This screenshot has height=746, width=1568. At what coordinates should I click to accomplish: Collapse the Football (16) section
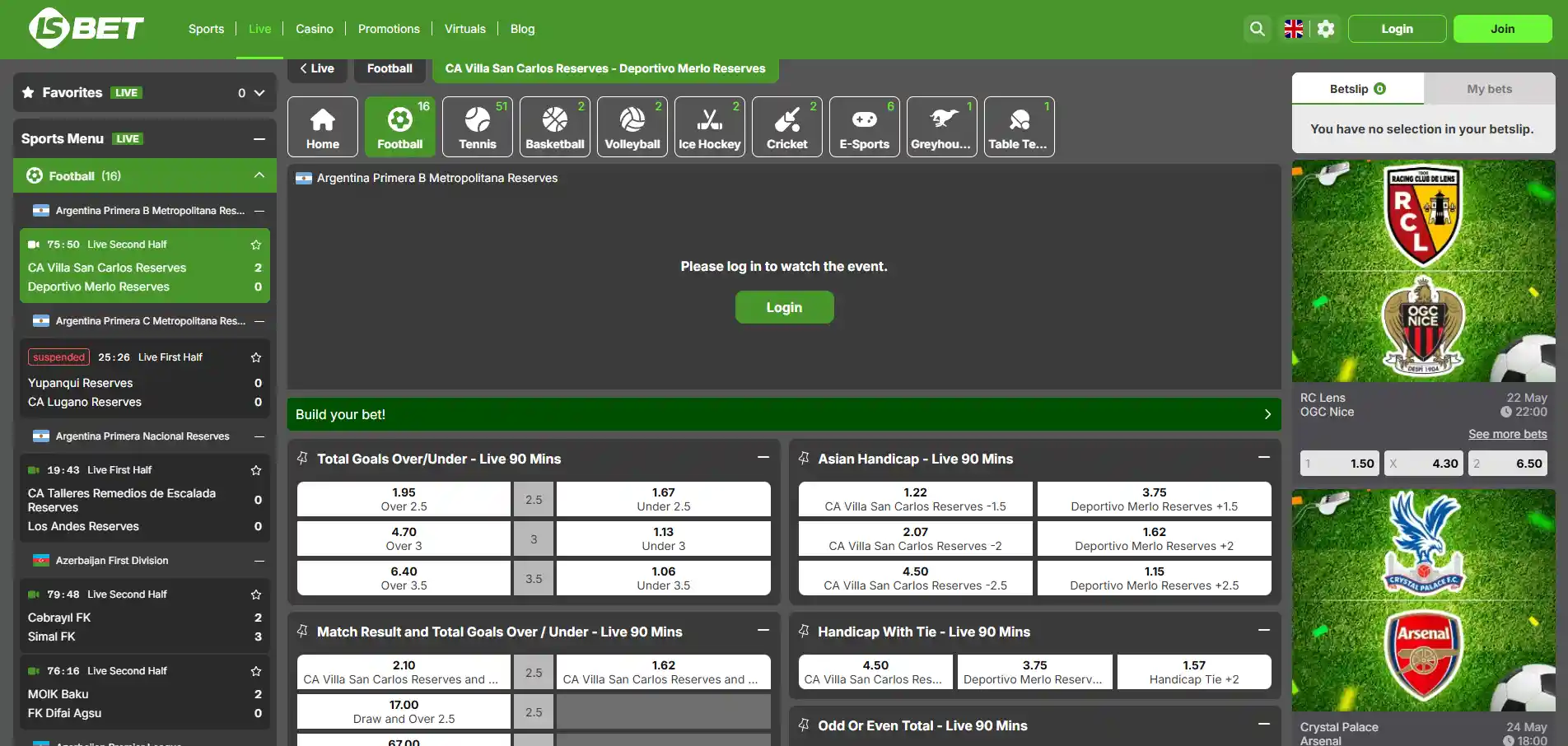coord(259,175)
